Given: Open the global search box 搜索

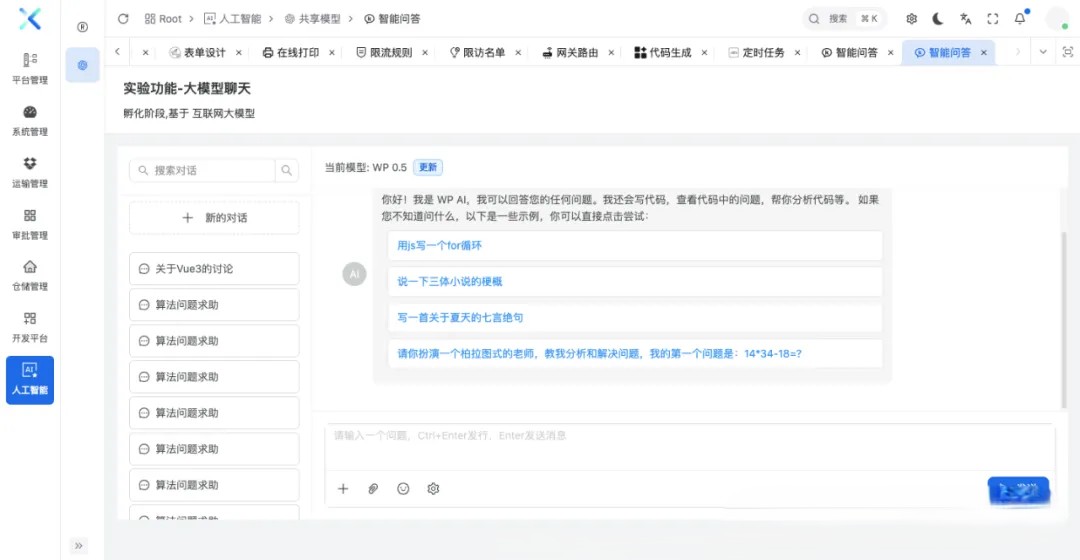Looking at the screenshot, I should tap(844, 19).
